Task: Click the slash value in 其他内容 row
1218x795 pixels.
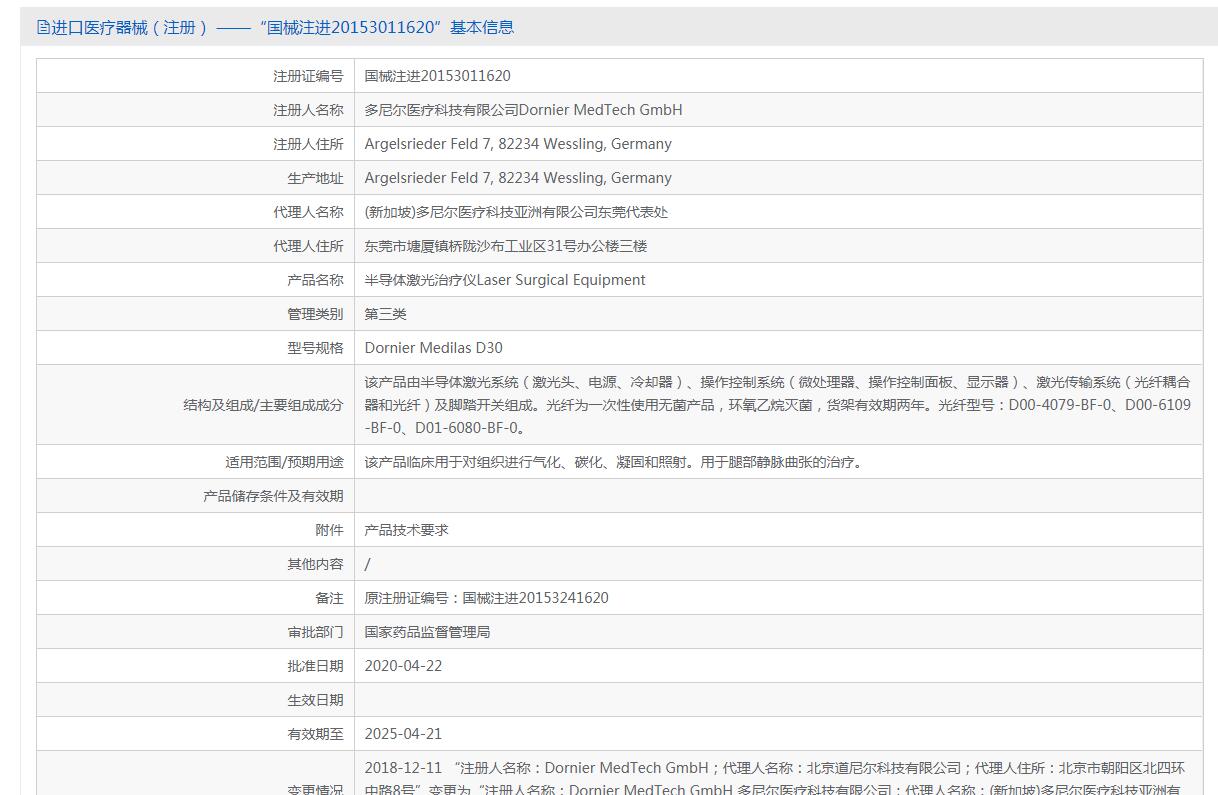Action: pos(367,564)
